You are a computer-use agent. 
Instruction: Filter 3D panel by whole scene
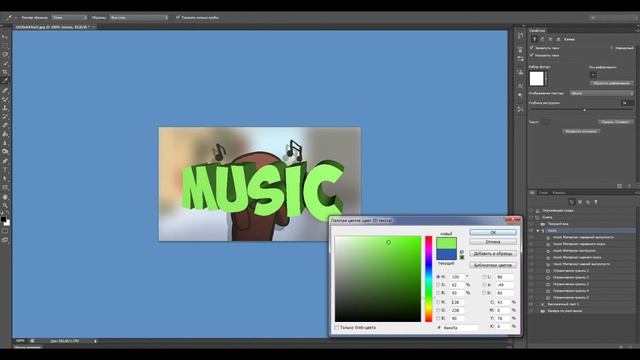(572, 202)
